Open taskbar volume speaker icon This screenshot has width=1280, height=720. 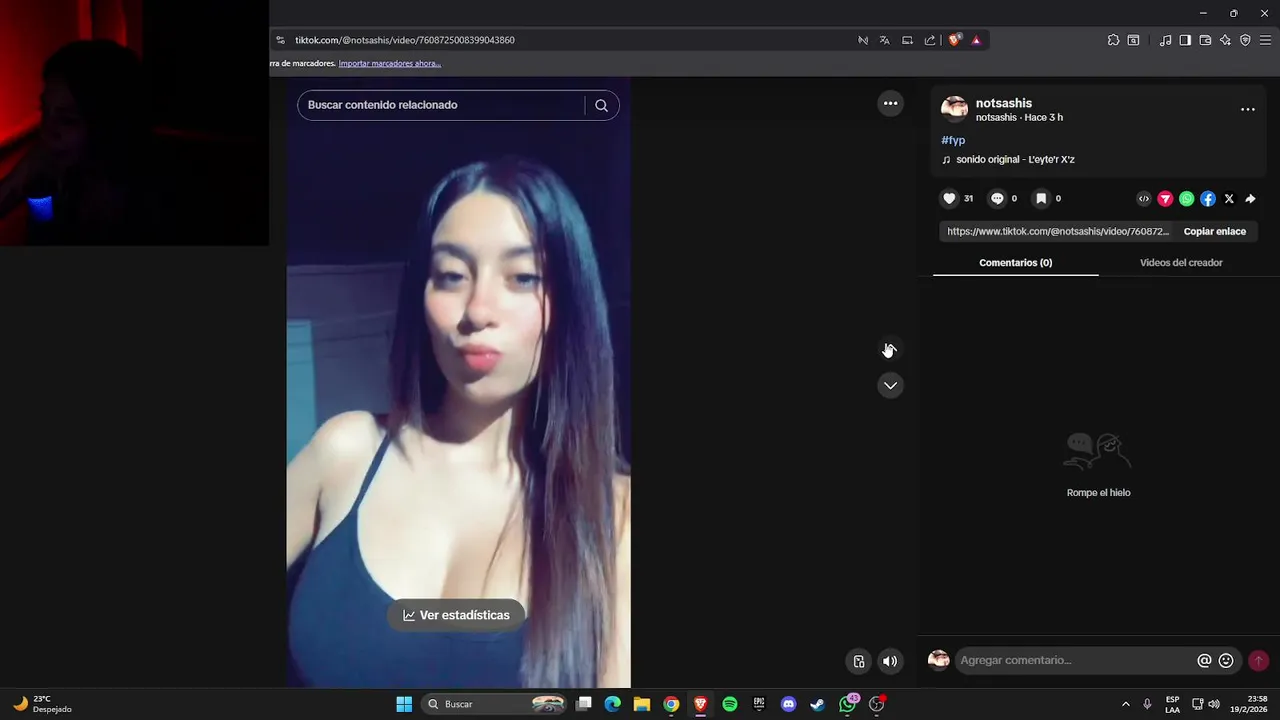tap(1214, 704)
